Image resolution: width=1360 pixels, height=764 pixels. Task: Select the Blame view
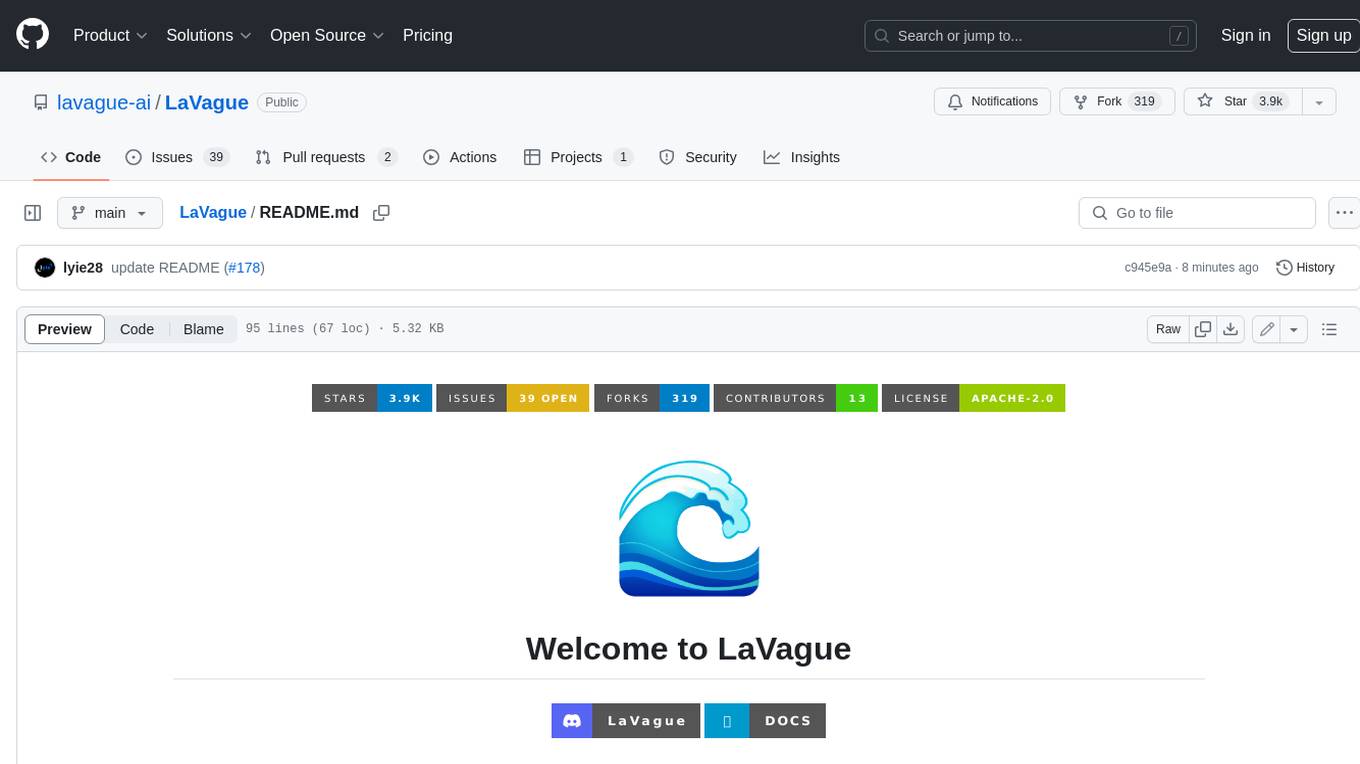click(x=203, y=329)
